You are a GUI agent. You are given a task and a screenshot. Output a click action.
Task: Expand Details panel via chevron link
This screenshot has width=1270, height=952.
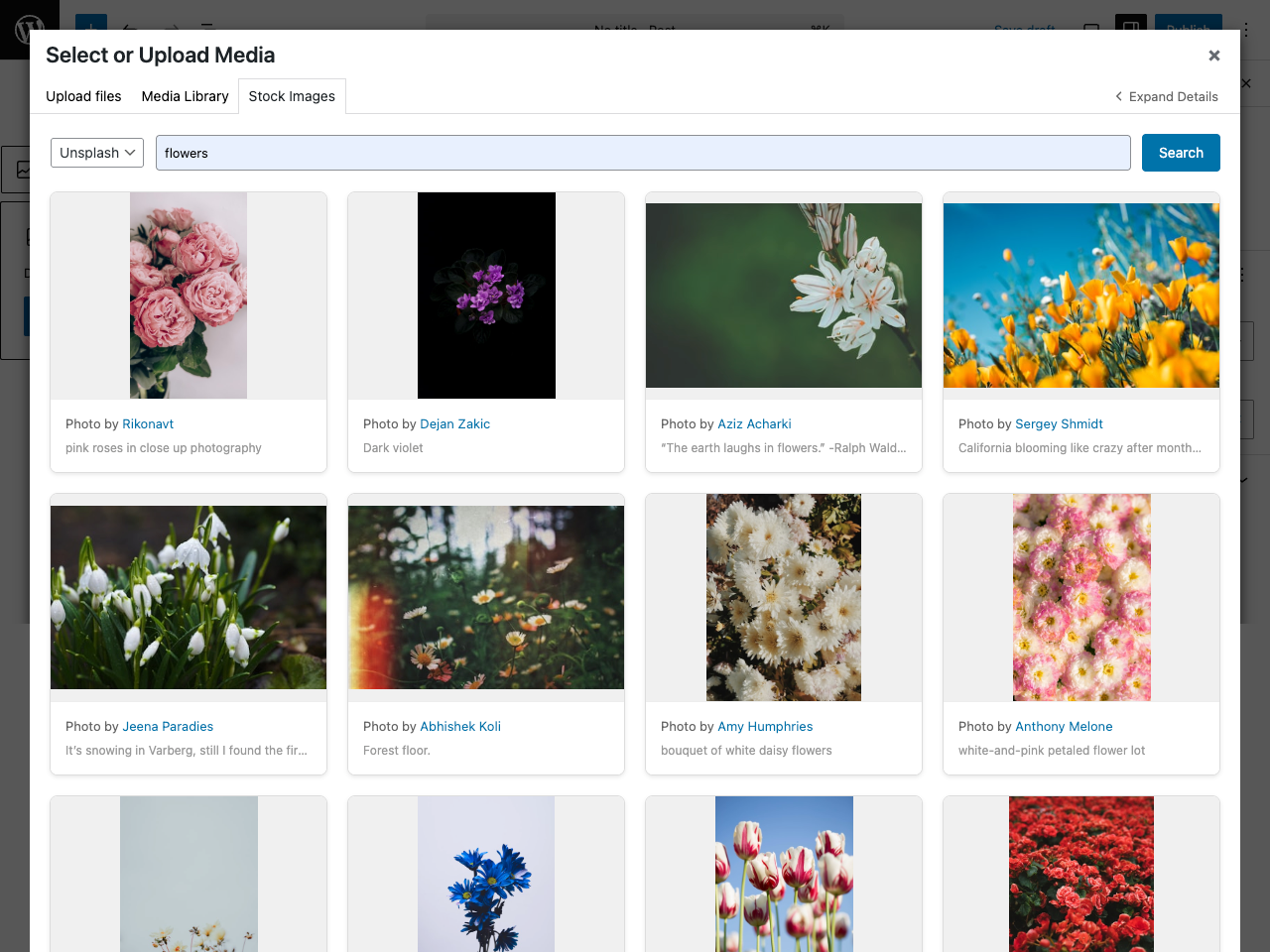(1167, 96)
